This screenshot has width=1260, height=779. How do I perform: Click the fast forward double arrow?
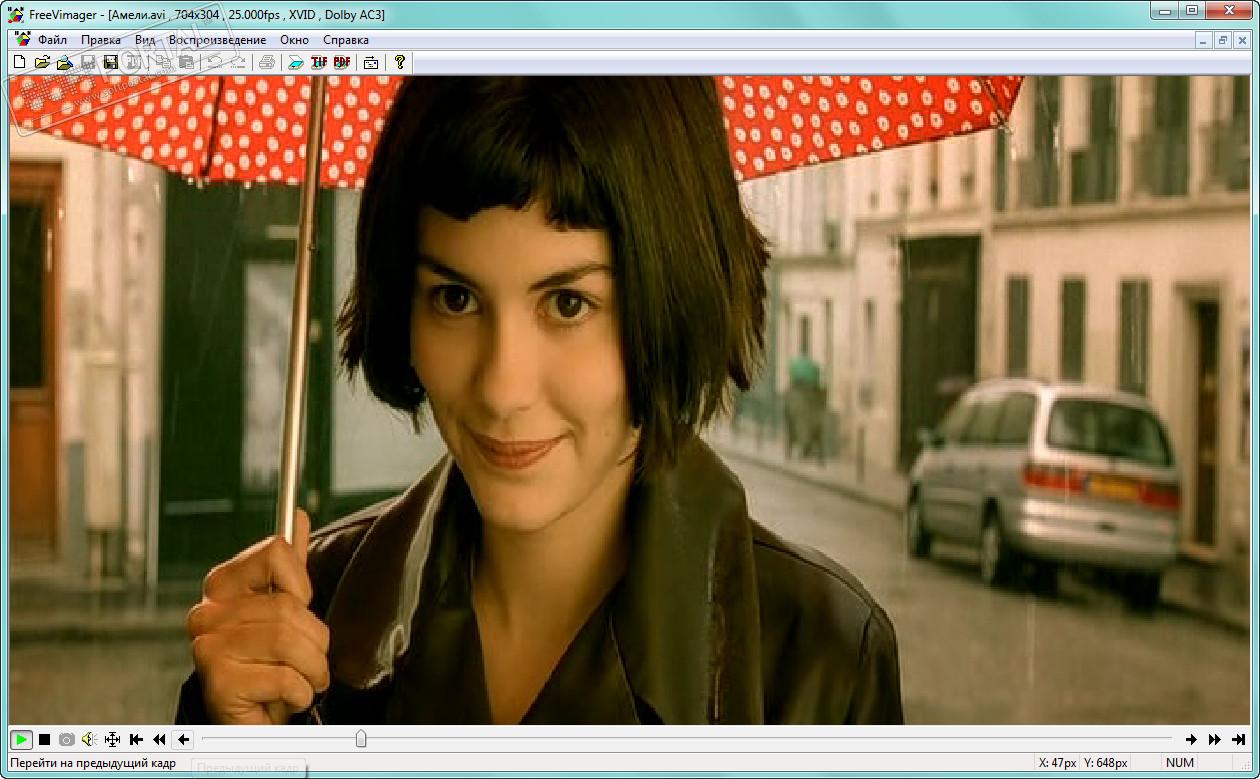pos(1214,739)
